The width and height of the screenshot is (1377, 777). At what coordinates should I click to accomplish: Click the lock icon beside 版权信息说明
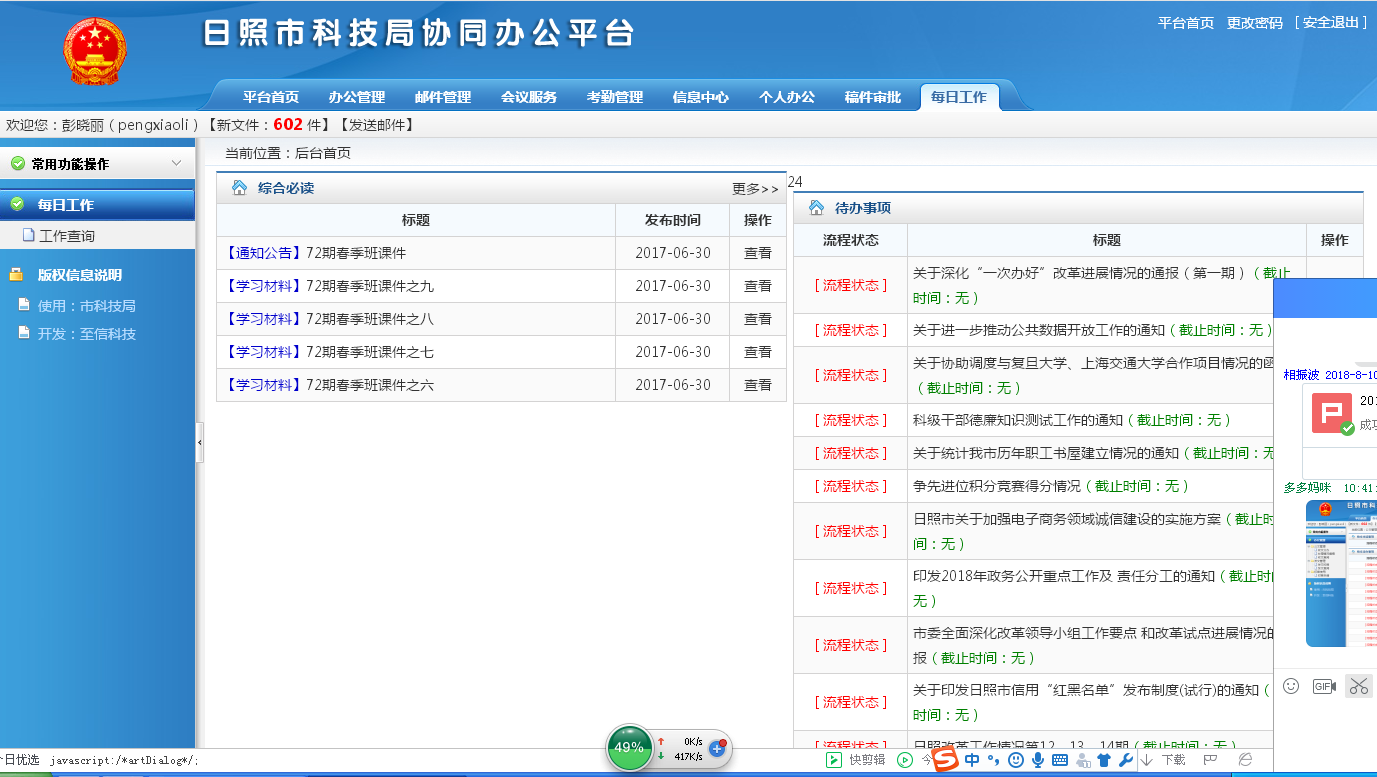pos(17,274)
